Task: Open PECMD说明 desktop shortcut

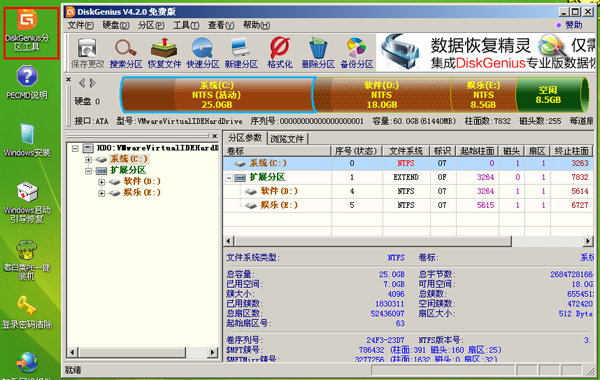Action: [x=27, y=82]
